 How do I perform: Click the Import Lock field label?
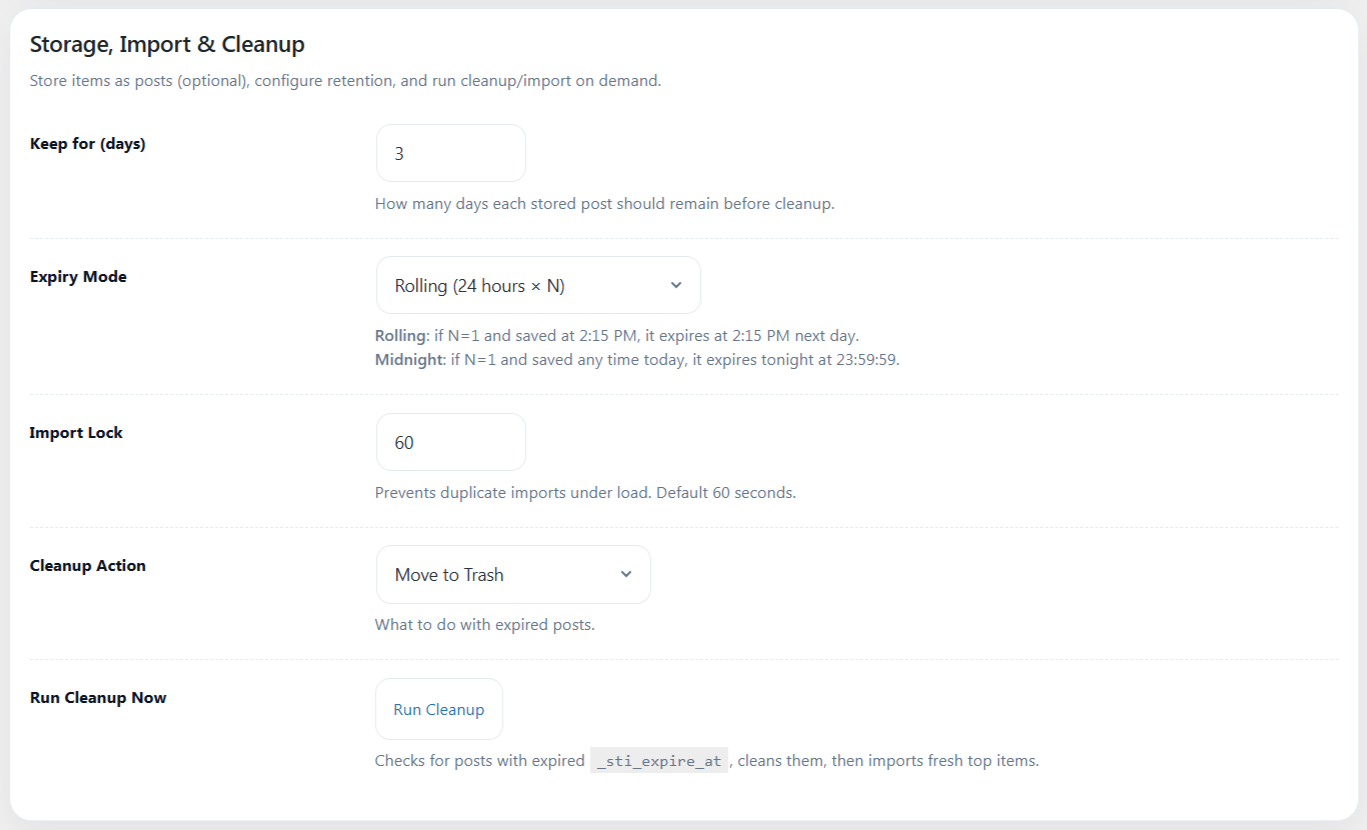coord(75,432)
